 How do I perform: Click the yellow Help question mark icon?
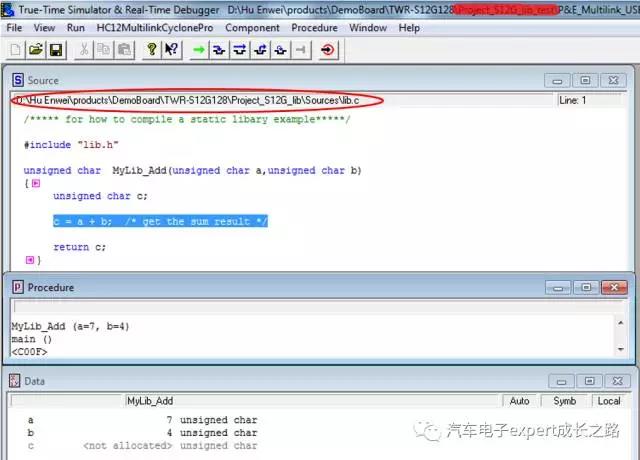151,49
